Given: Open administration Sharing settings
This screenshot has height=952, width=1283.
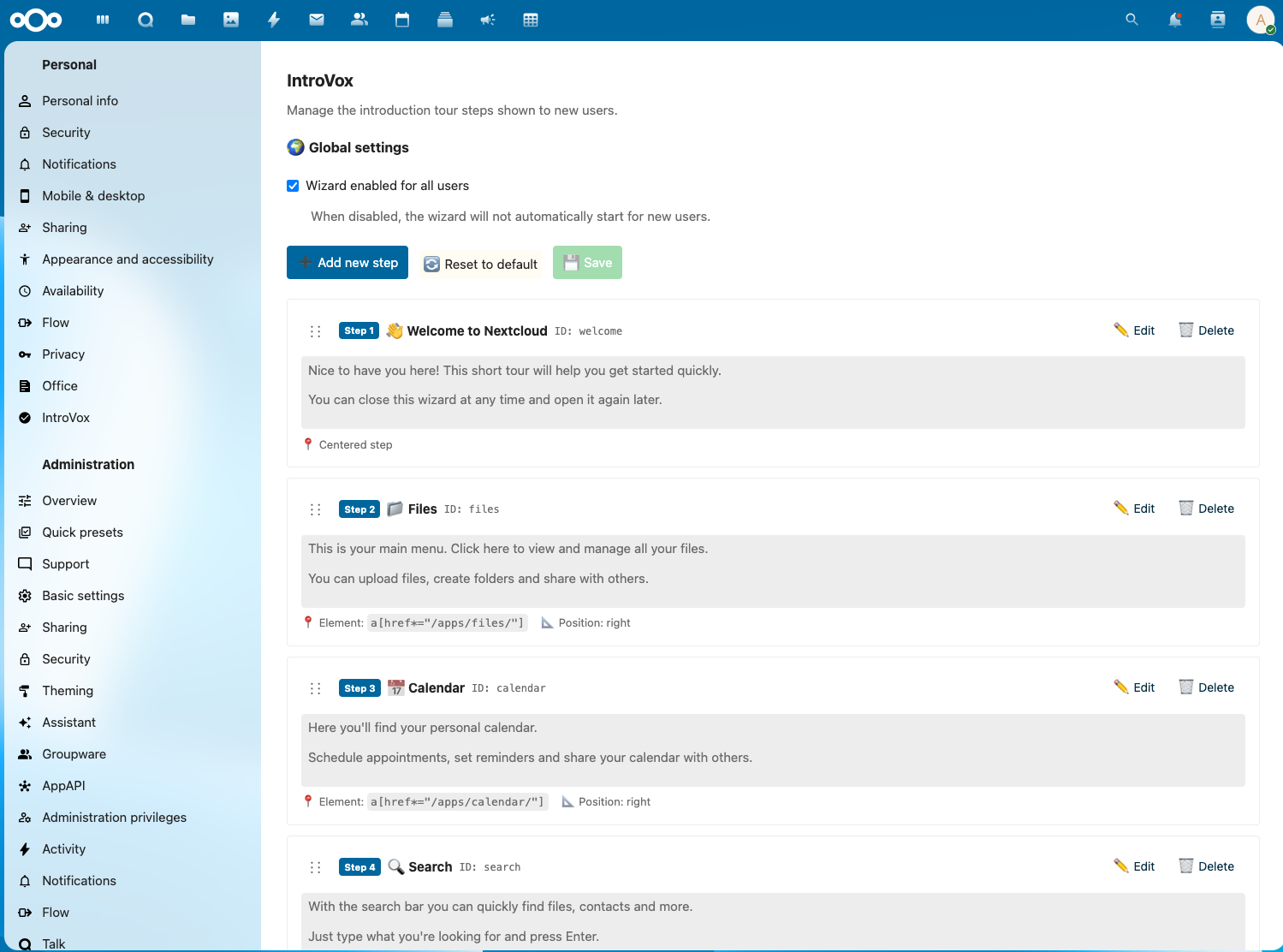Looking at the screenshot, I should pyautogui.click(x=133, y=628).
